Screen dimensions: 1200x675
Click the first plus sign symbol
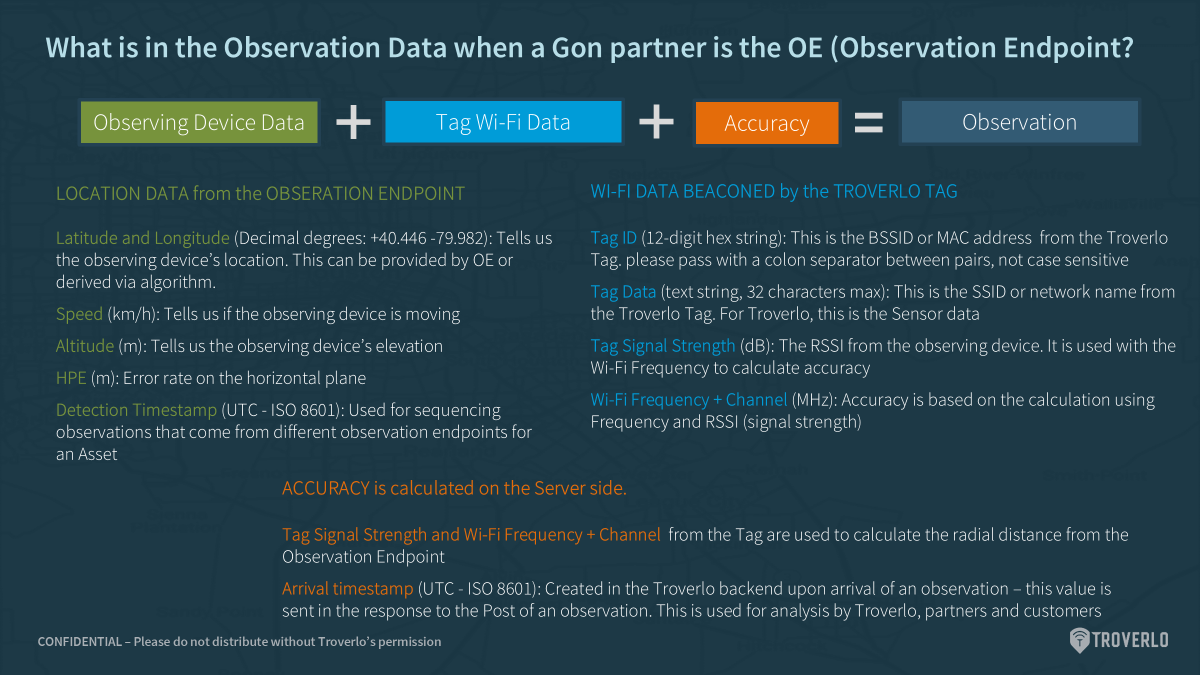tap(353, 122)
